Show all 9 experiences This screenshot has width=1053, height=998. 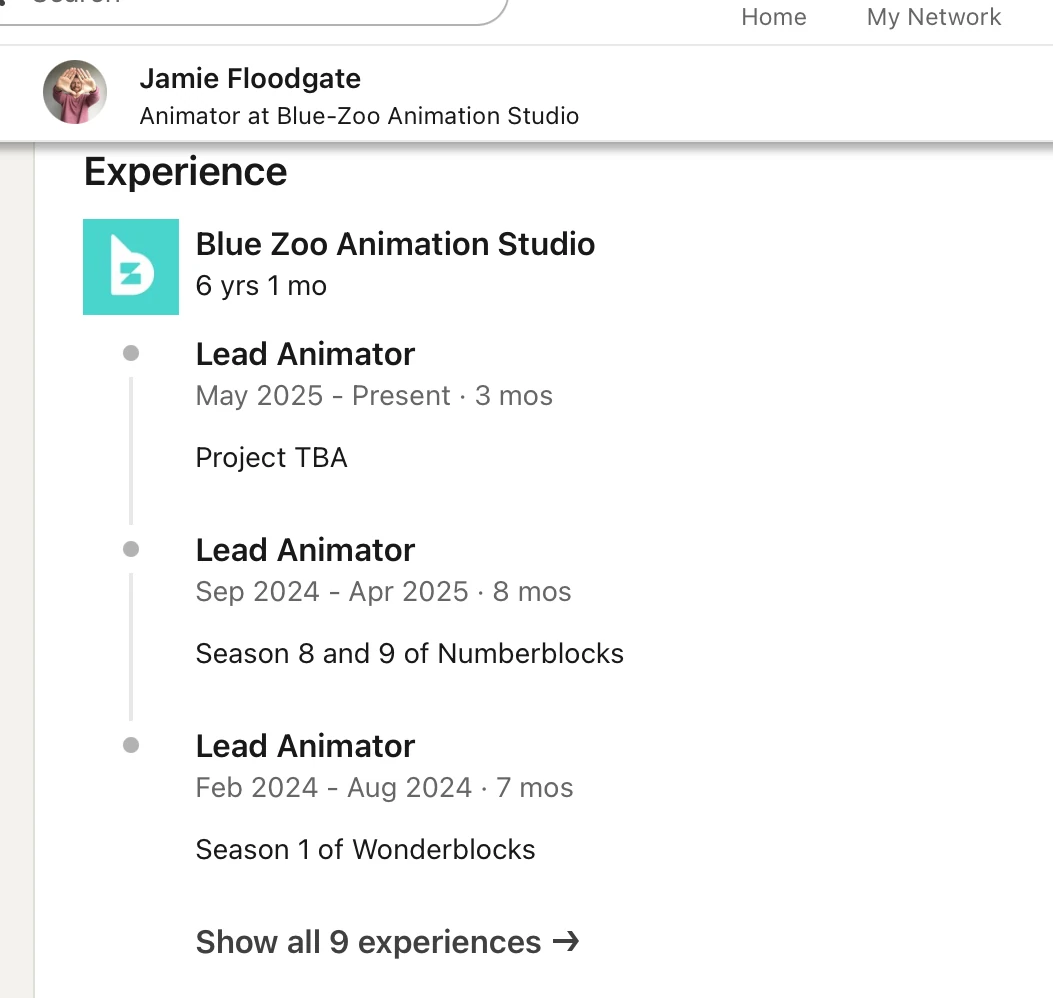click(x=368, y=942)
